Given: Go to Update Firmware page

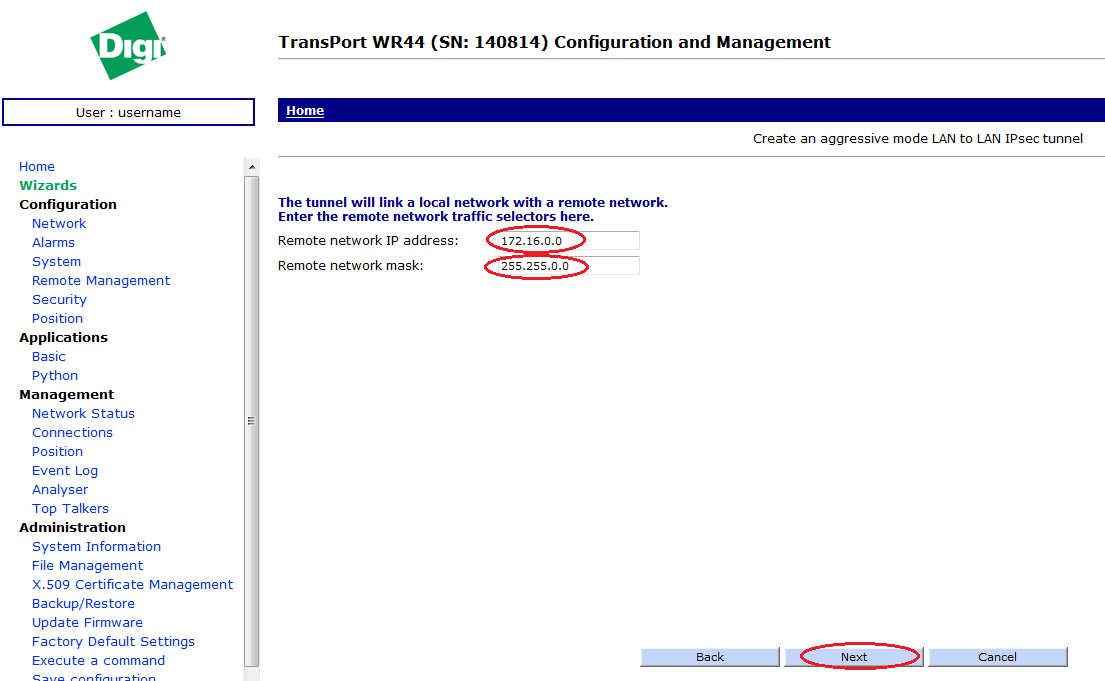Looking at the screenshot, I should pyautogui.click(x=87, y=623).
